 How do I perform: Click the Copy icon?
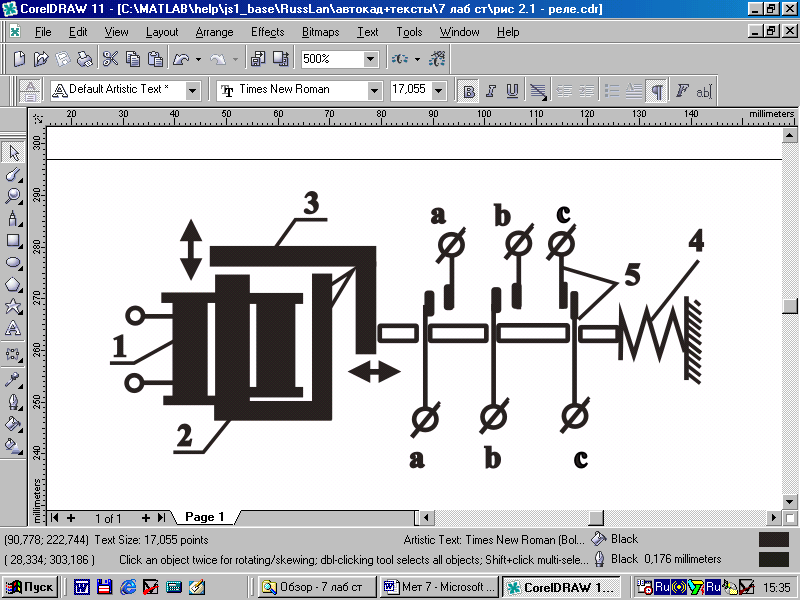point(133,59)
